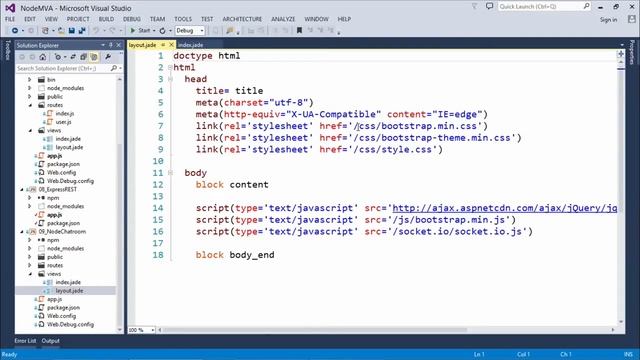Save the current file with the disk icon
Screen dimensions: 640x360
pyautogui.click(x=71, y=31)
